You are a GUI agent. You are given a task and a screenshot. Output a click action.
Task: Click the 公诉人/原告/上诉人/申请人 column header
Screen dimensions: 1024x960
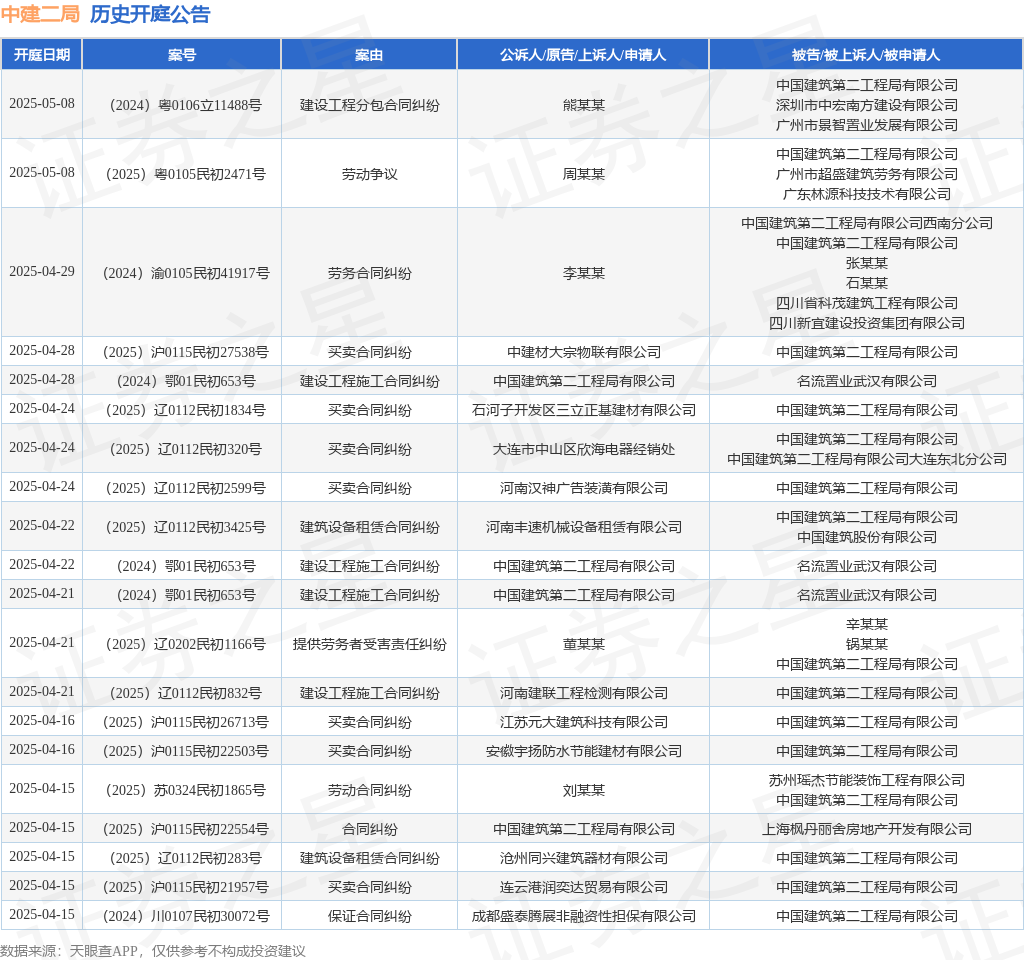click(583, 55)
